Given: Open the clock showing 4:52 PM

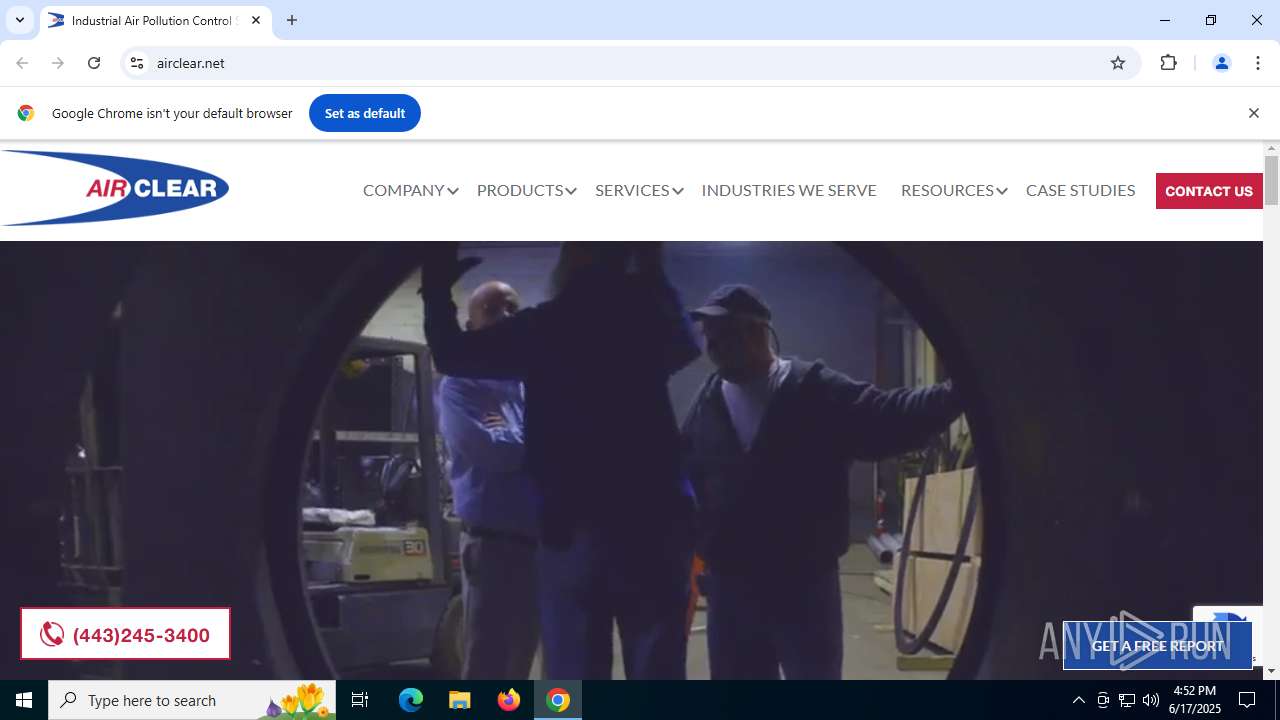Looking at the screenshot, I should [x=1195, y=700].
